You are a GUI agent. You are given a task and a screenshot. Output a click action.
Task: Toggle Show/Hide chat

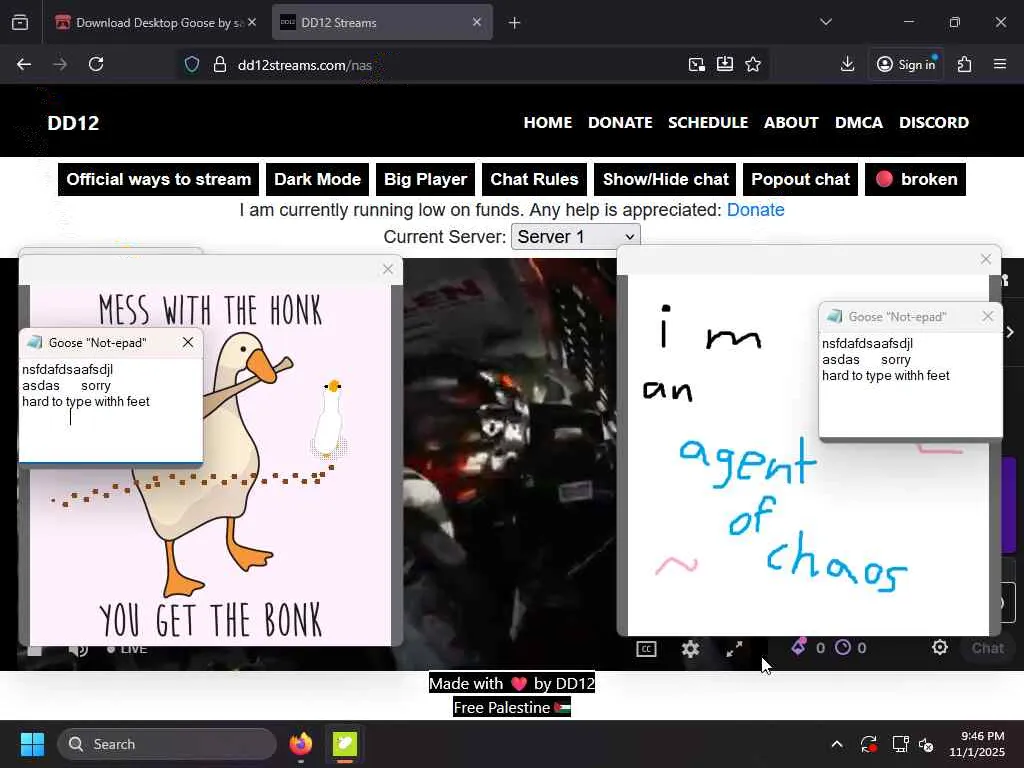pyautogui.click(x=665, y=180)
